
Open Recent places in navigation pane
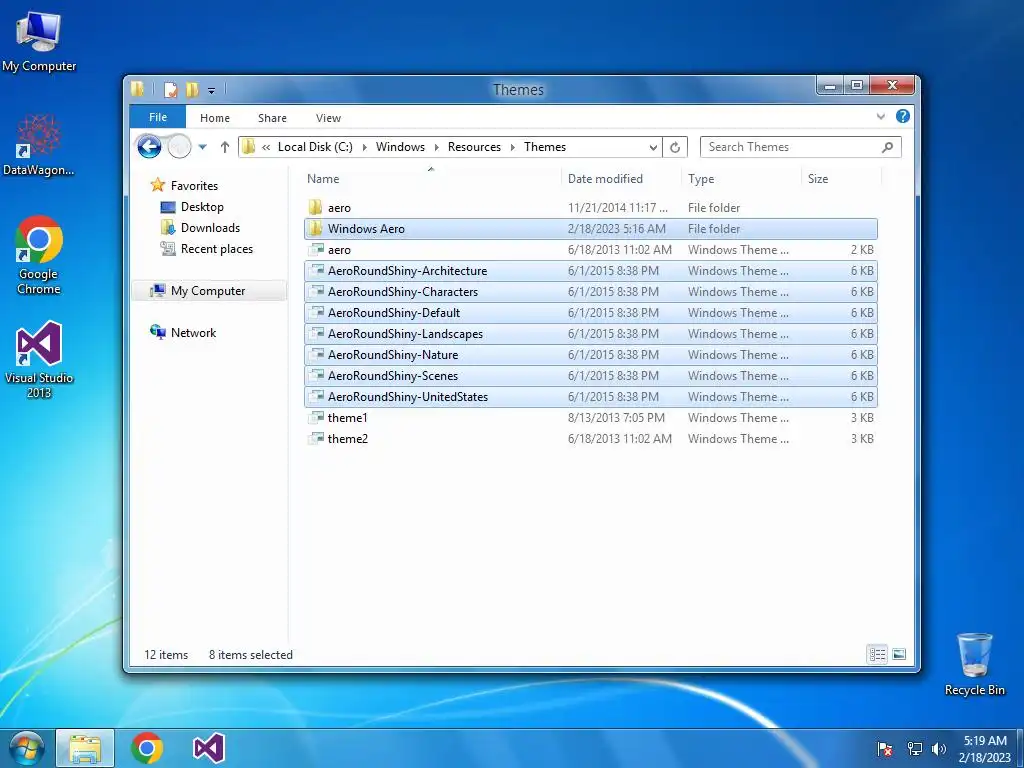point(216,248)
